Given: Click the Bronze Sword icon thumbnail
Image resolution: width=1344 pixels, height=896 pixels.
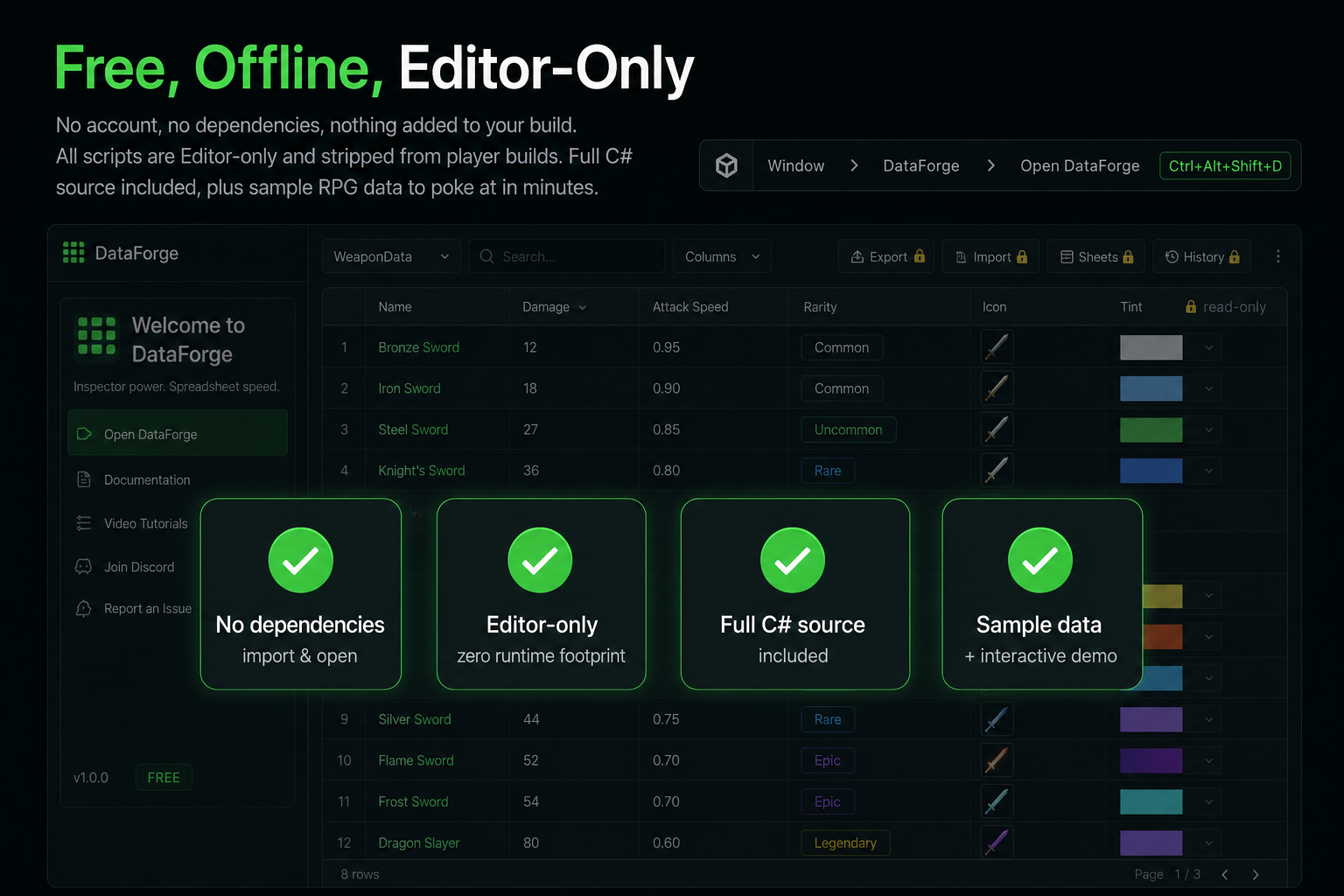Looking at the screenshot, I should pyautogui.click(x=997, y=347).
